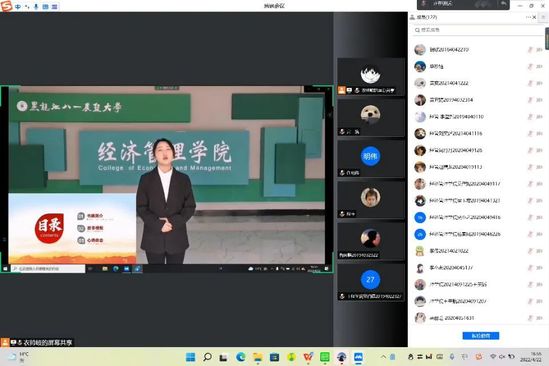
Task: Open File Explorer from the taskbar
Action: pos(258,357)
